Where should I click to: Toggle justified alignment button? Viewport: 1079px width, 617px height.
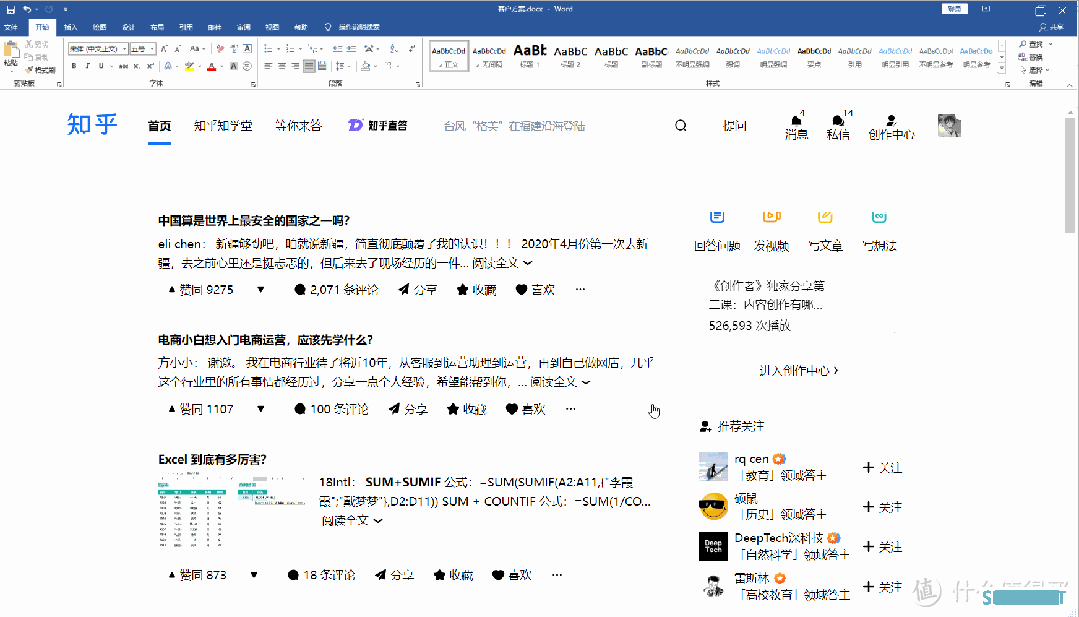[x=309, y=66]
